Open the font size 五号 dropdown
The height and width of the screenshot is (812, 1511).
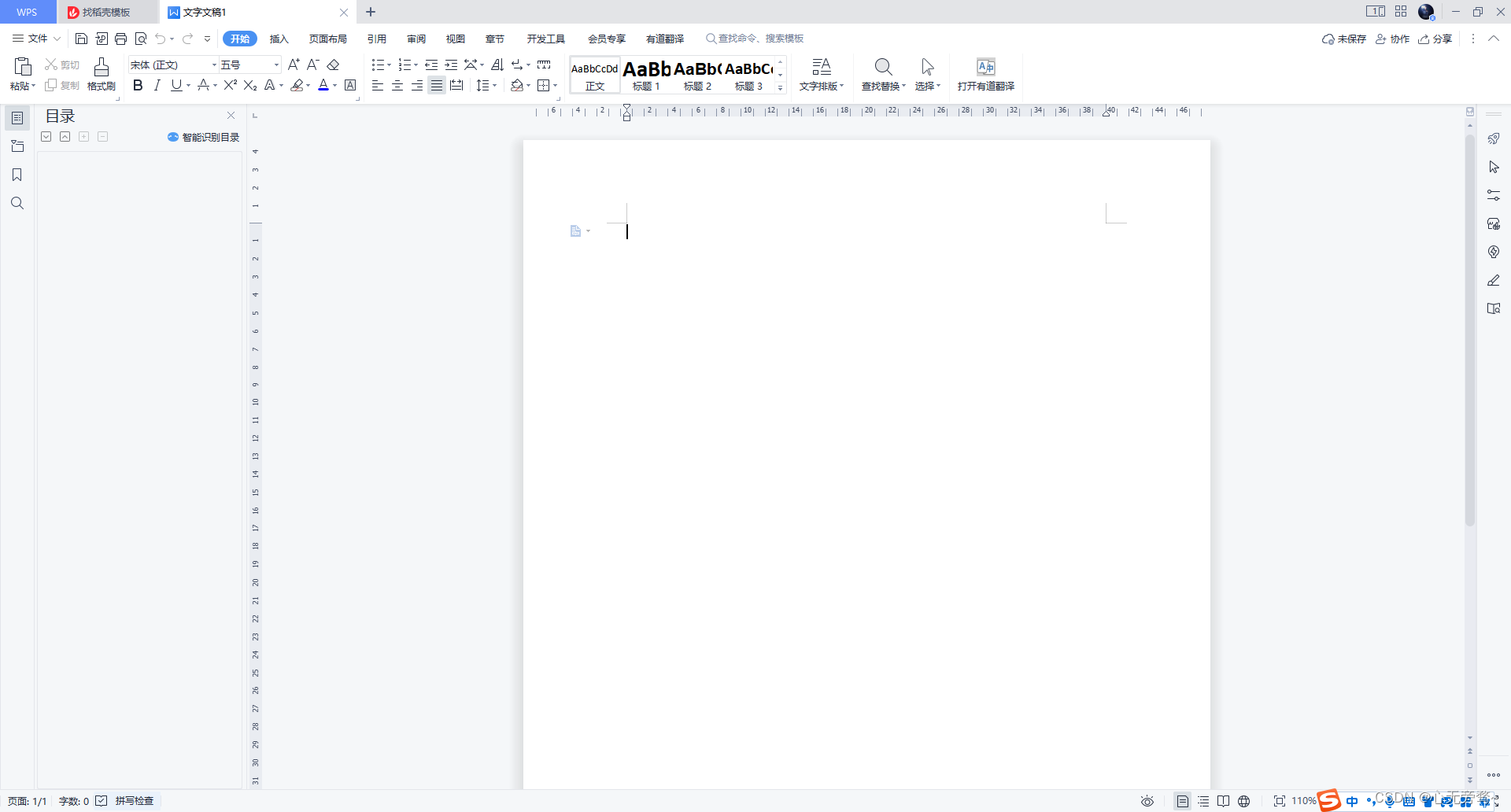(x=275, y=65)
